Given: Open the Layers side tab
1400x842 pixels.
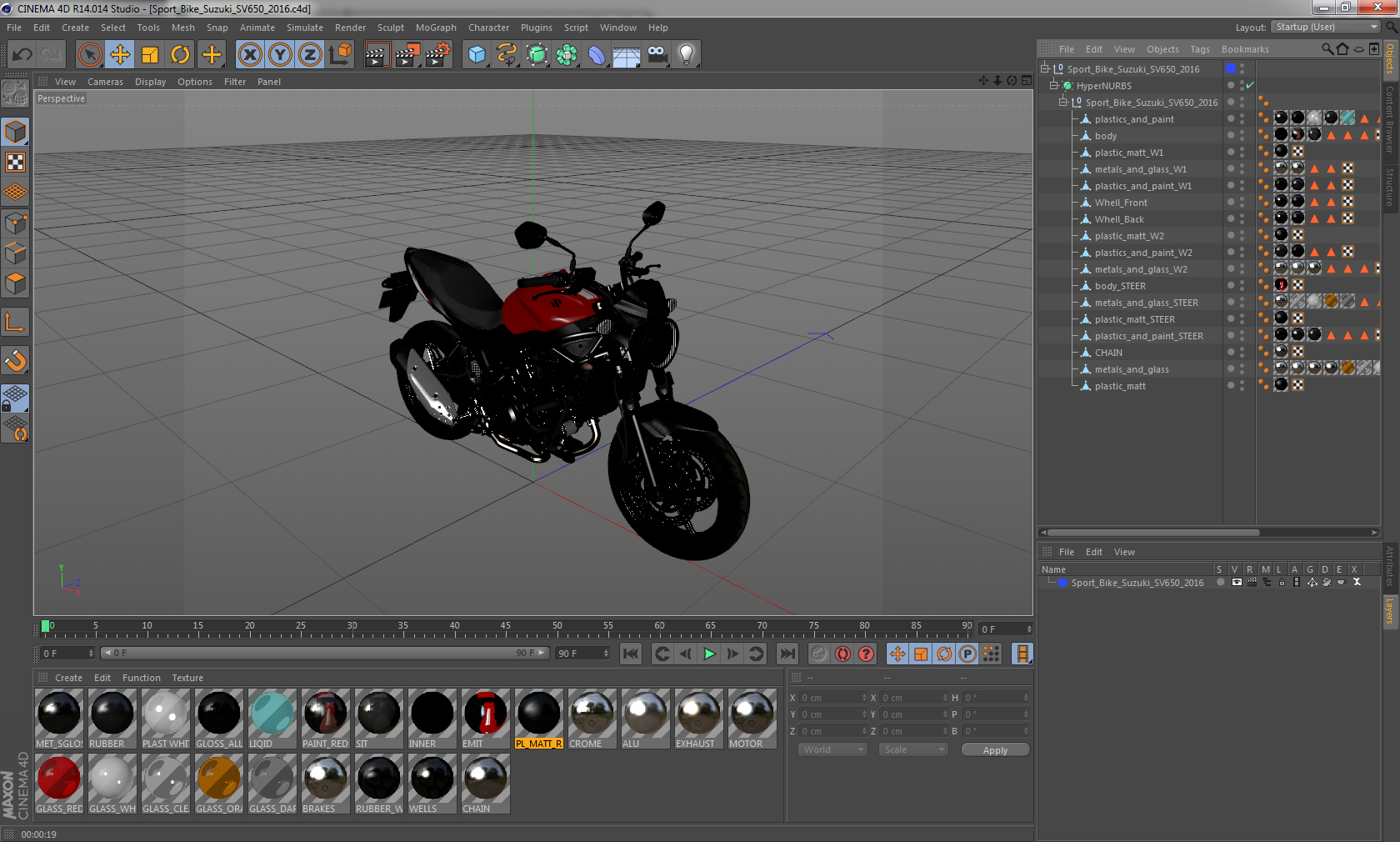Looking at the screenshot, I should (x=1390, y=610).
